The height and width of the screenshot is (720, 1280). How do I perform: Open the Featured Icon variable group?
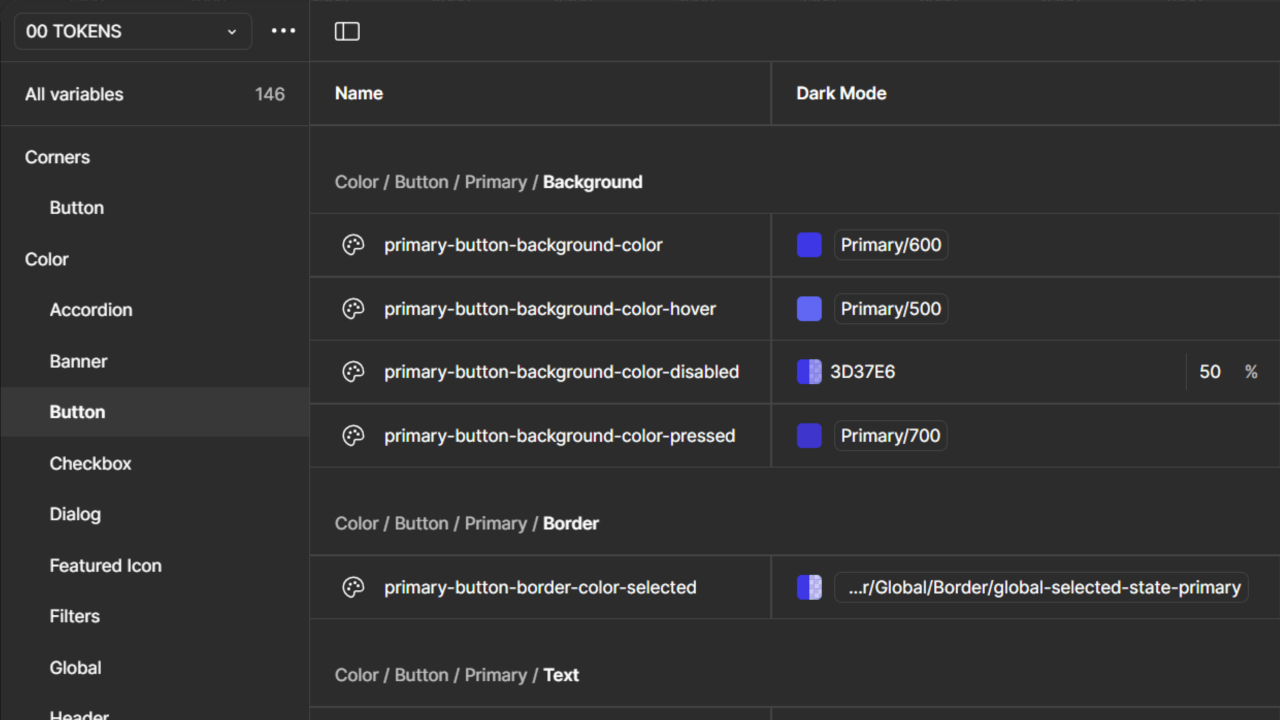[x=105, y=565]
